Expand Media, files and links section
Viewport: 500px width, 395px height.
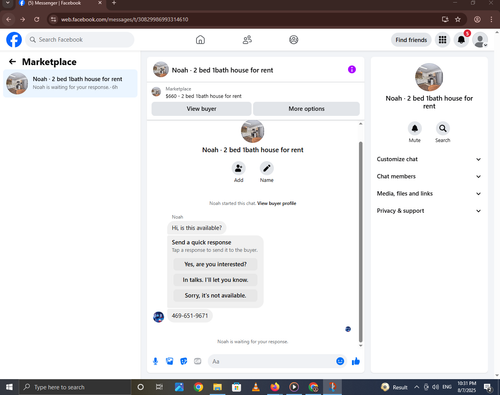point(429,194)
